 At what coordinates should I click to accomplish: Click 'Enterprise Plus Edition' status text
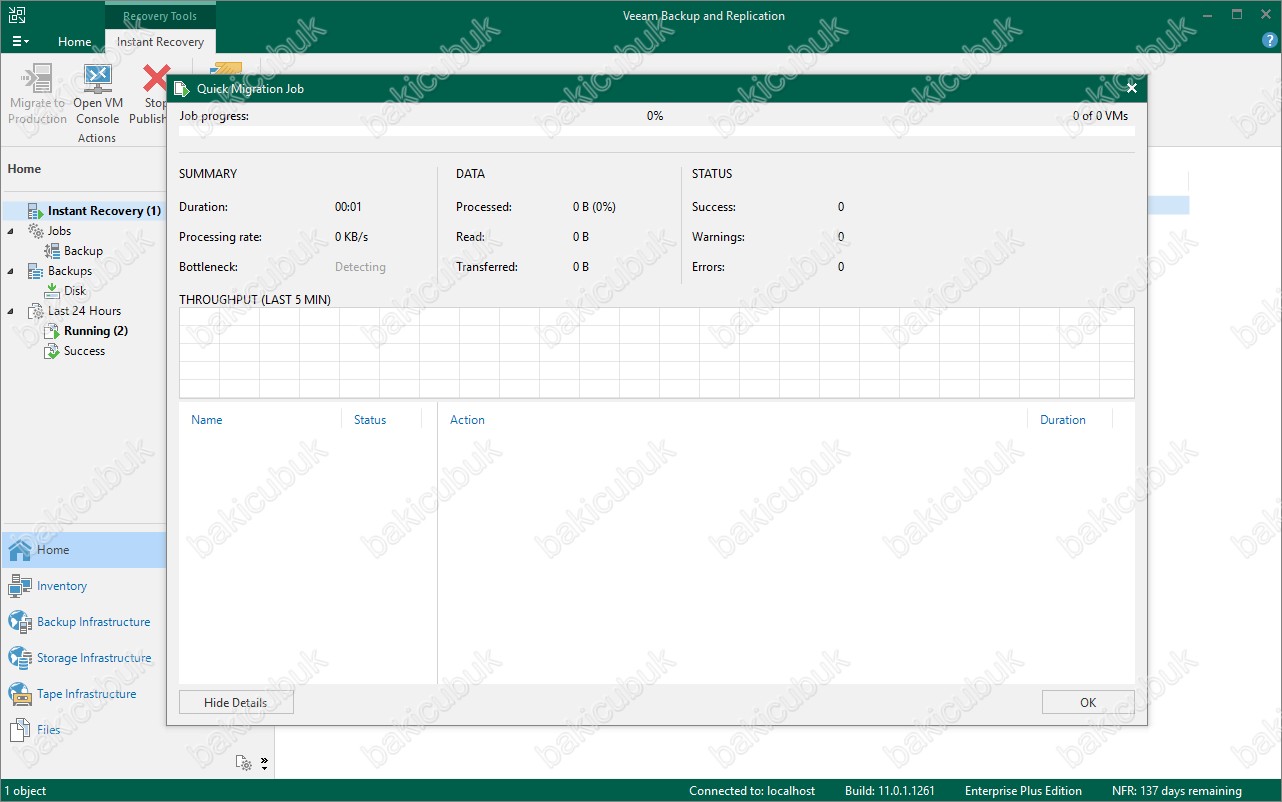click(1023, 791)
